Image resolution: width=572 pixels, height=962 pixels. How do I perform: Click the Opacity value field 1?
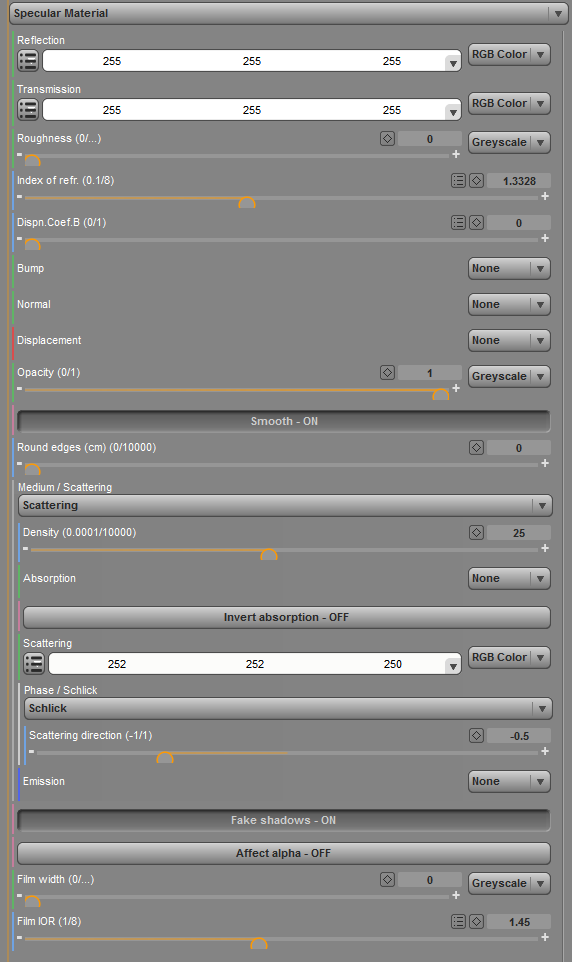click(430, 373)
